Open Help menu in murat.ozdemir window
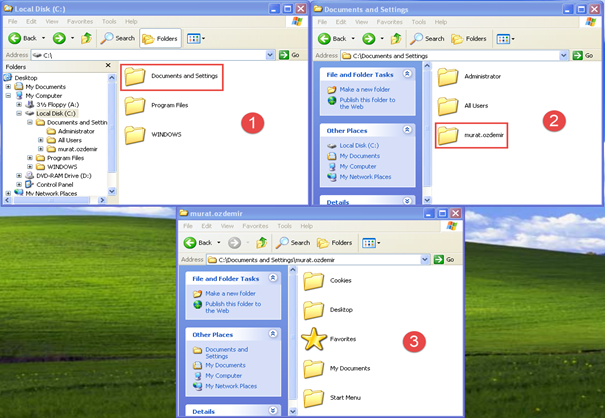605x418 pixels. (x=307, y=226)
